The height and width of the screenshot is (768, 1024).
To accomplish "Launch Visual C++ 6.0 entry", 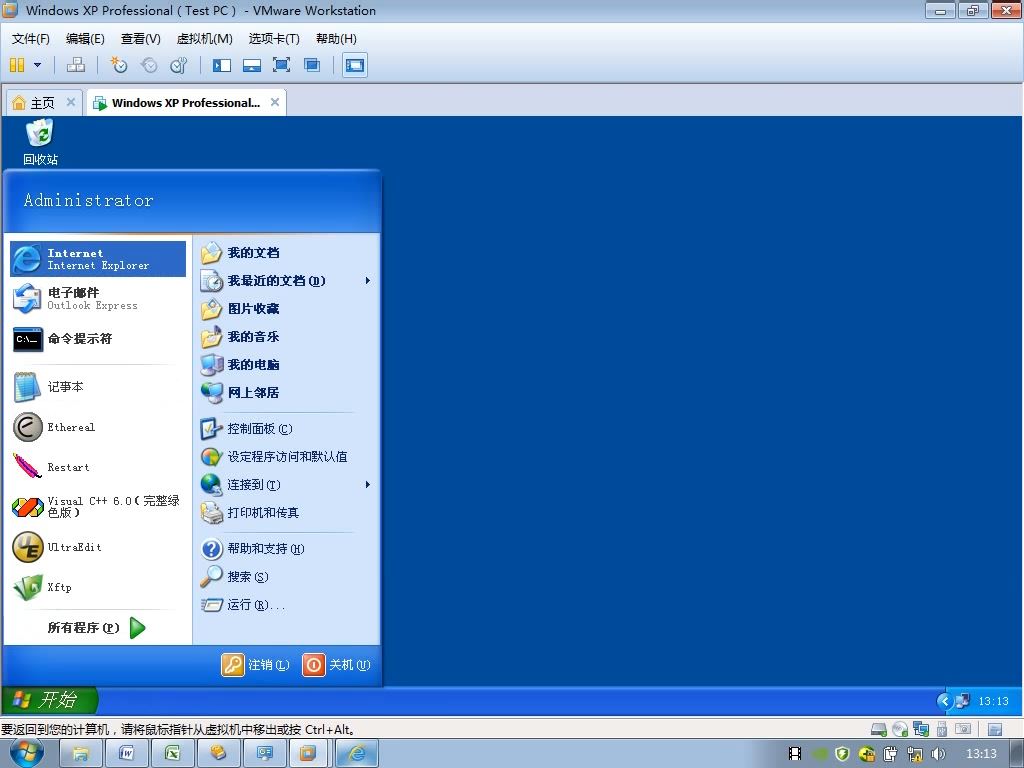I will pyautogui.click(x=98, y=507).
